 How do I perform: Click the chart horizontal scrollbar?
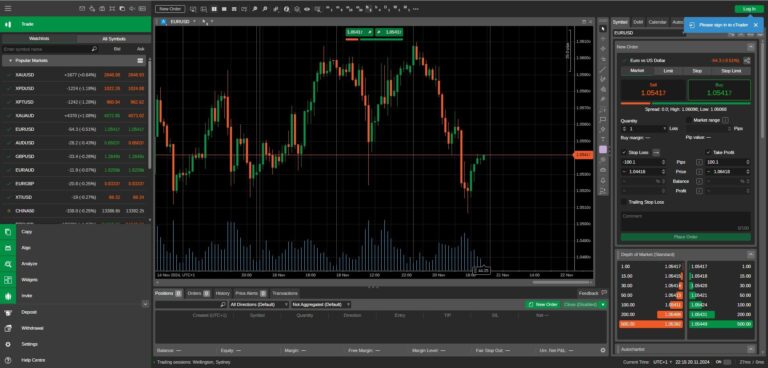(559, 283)
